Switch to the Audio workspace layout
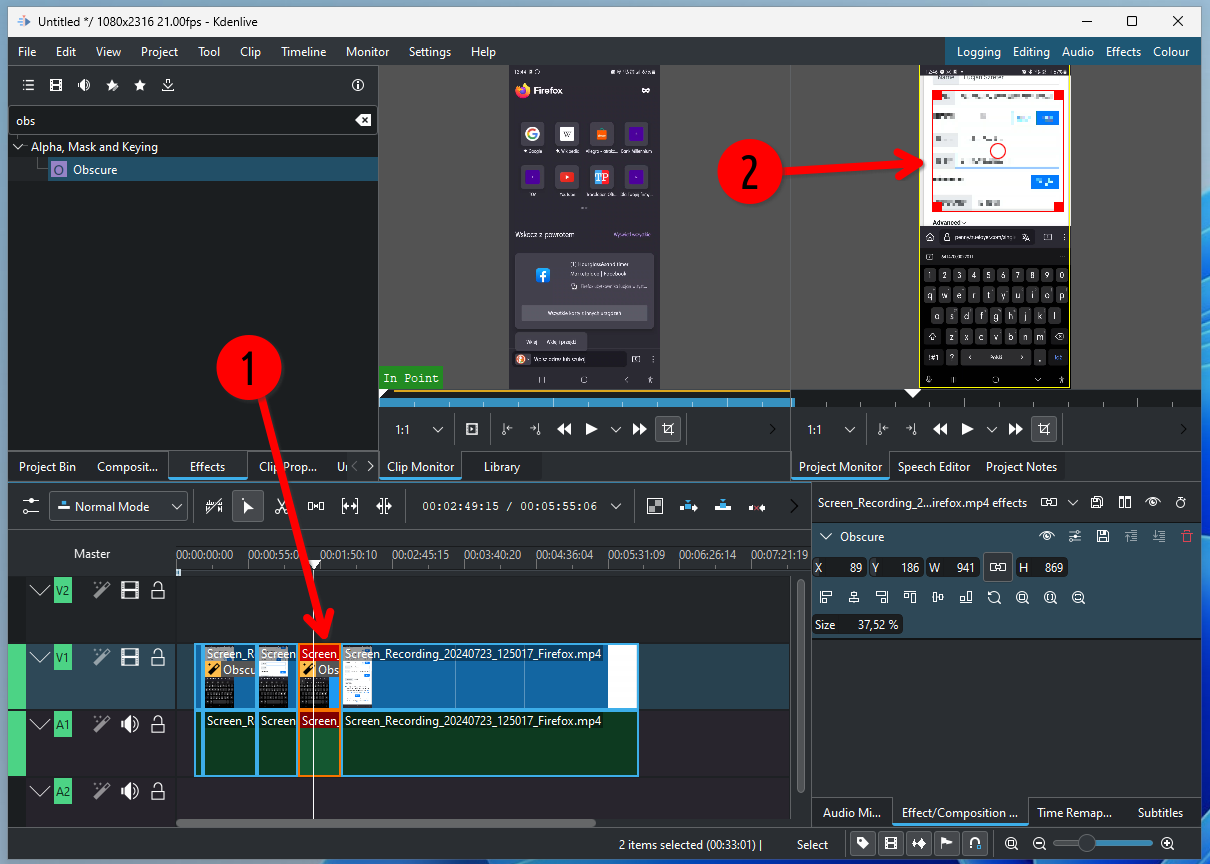The height and width of the screenshot is (864, 1210). [1077, 52]
